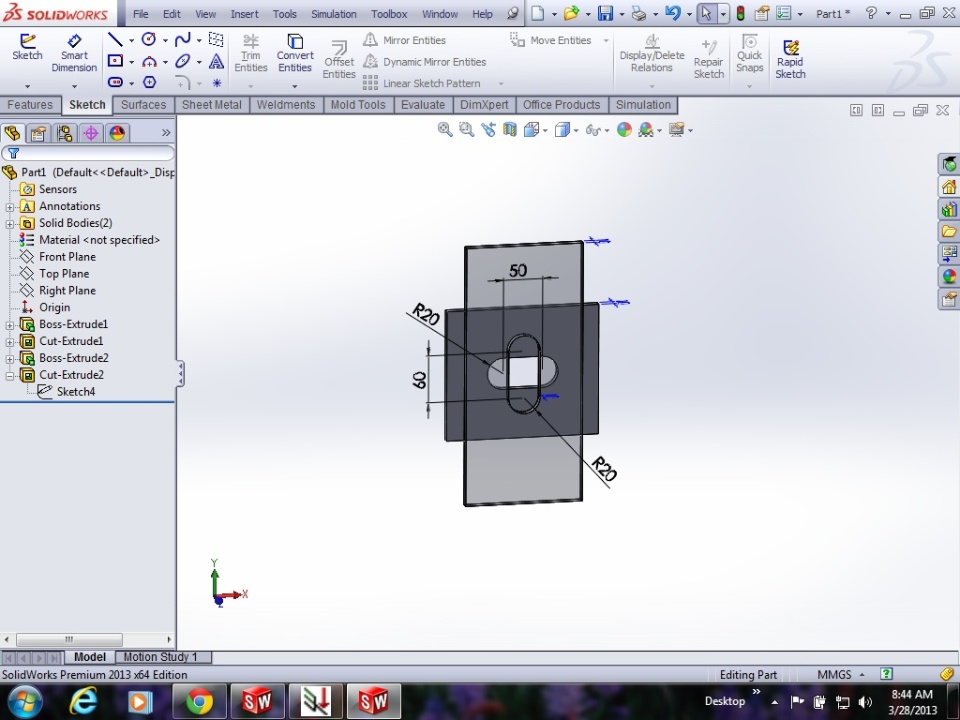
Task: Activate Smart Dimension tool
Action: point(74,53)
